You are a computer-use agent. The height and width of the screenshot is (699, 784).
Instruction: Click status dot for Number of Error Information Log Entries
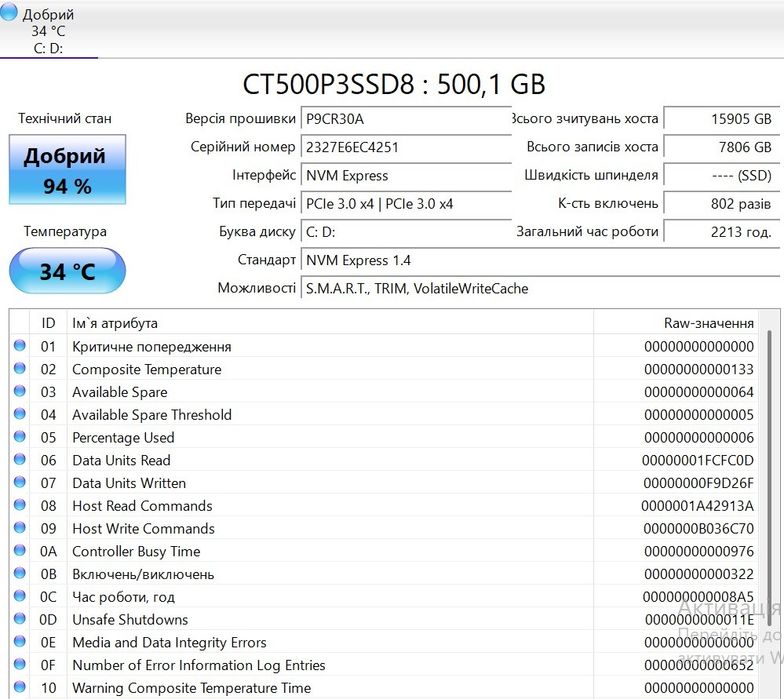pyautogui.click(x=20, y=664)
